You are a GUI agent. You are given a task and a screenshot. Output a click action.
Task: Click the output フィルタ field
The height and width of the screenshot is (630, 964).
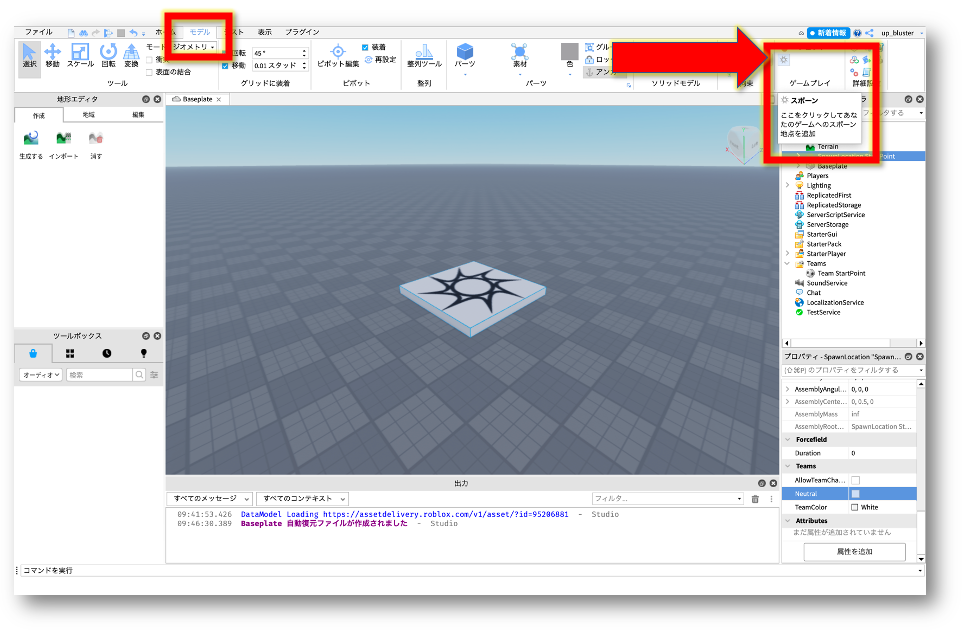pos(668,498)
